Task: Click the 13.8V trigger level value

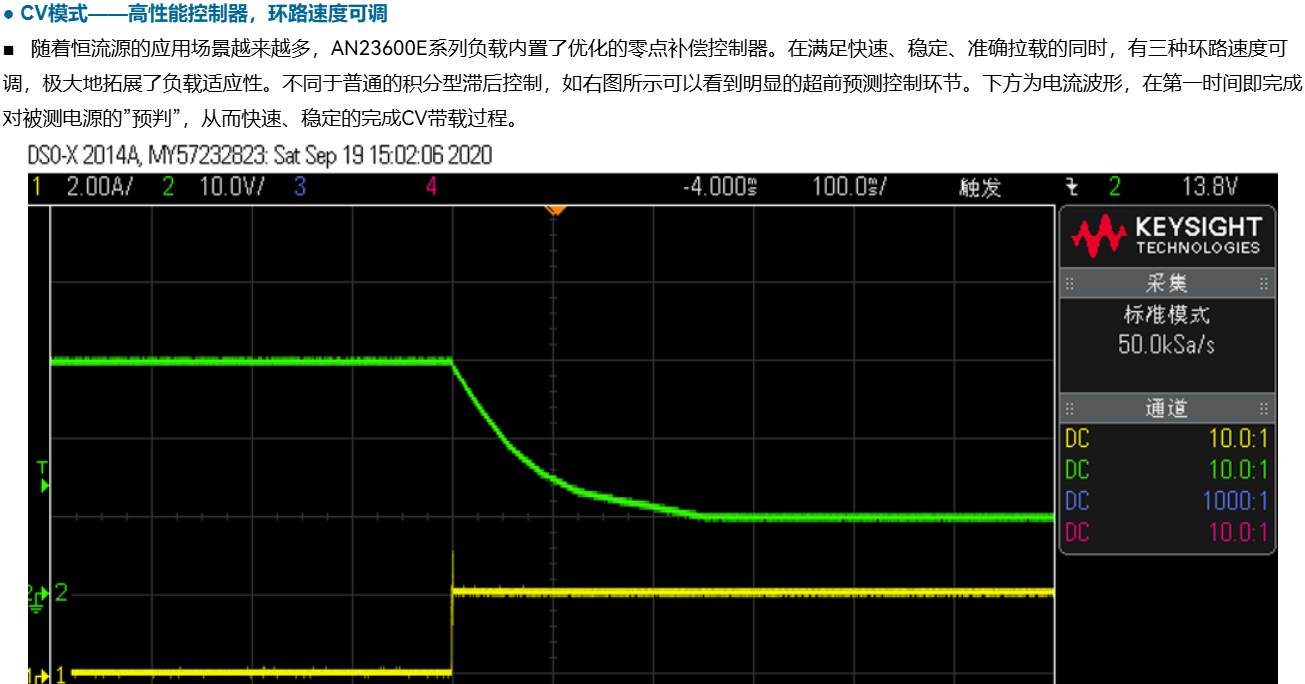Action: coord(1210,187)
